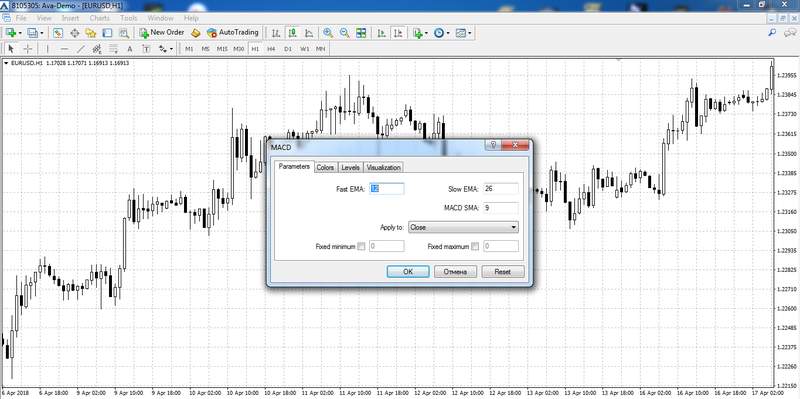Select the Equidistant Channel tool
The image size is (800, 399).
coord(97,49)
